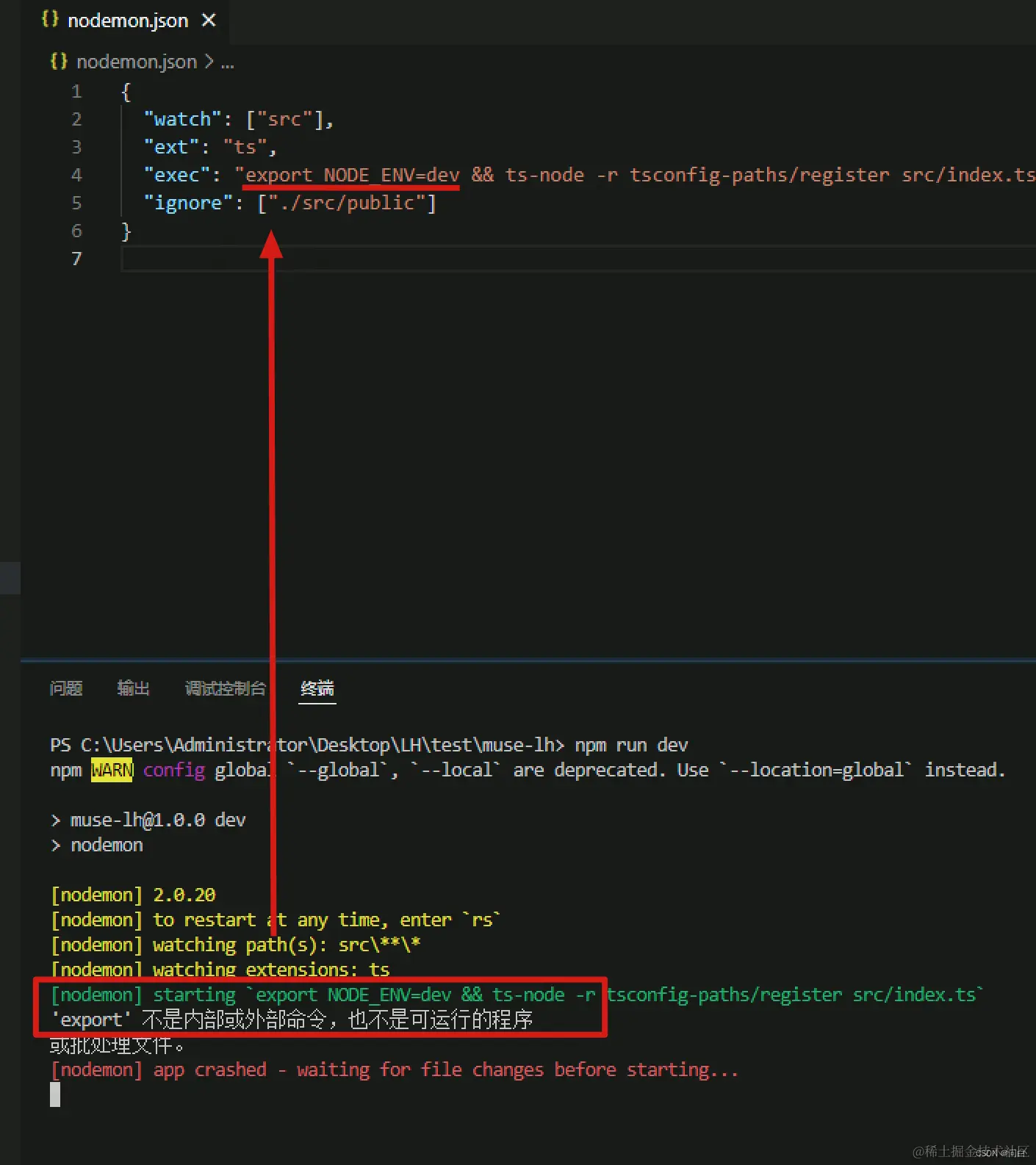
Task: Open the 输出 (Output) panel tab
Action: (x=134, y=688)
